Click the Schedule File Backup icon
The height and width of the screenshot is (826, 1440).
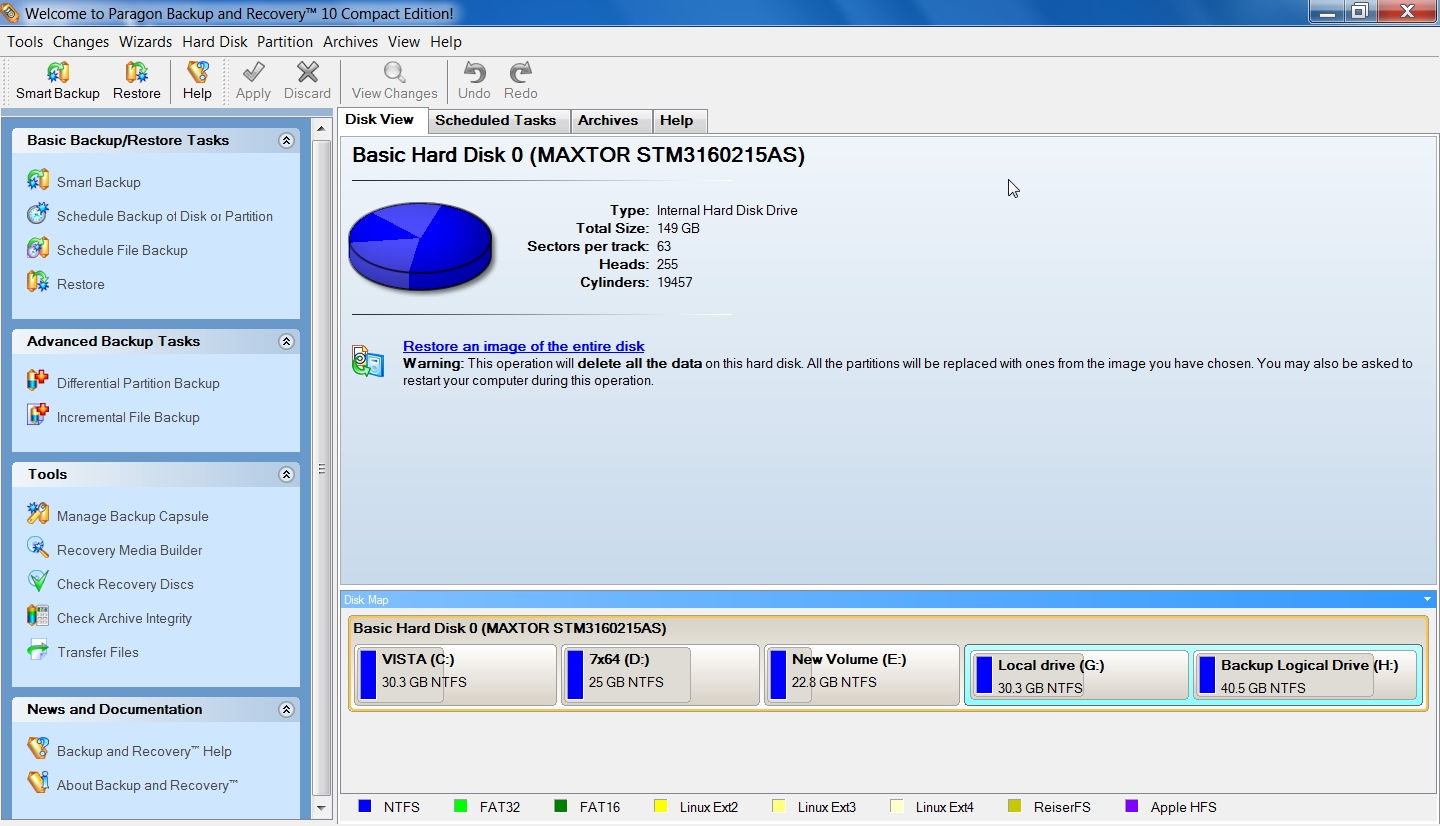(38, 249)
